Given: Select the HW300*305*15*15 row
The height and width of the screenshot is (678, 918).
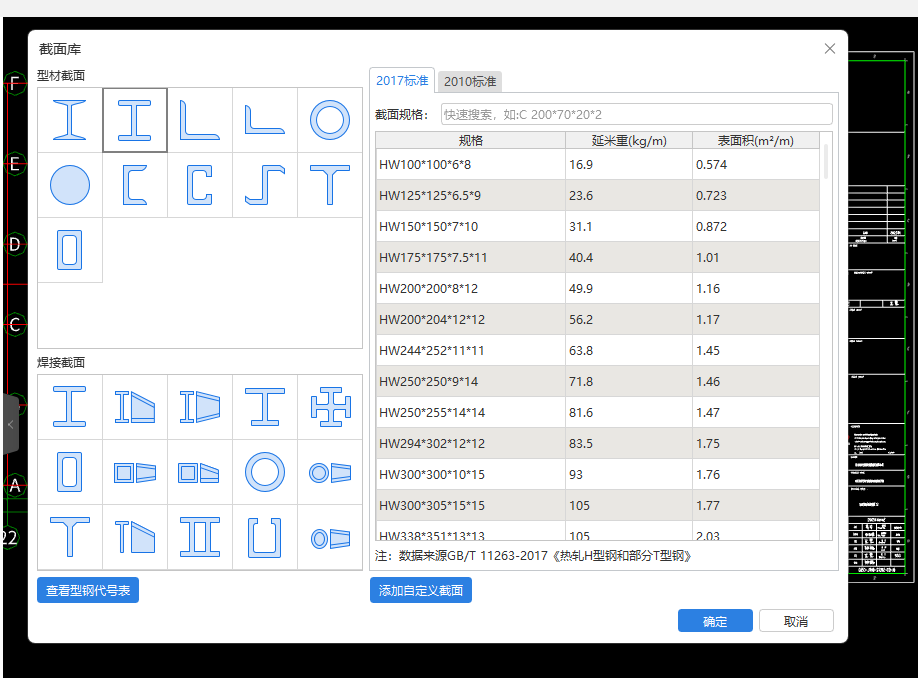Looking at the screenshot, I should tap(597, 506).
